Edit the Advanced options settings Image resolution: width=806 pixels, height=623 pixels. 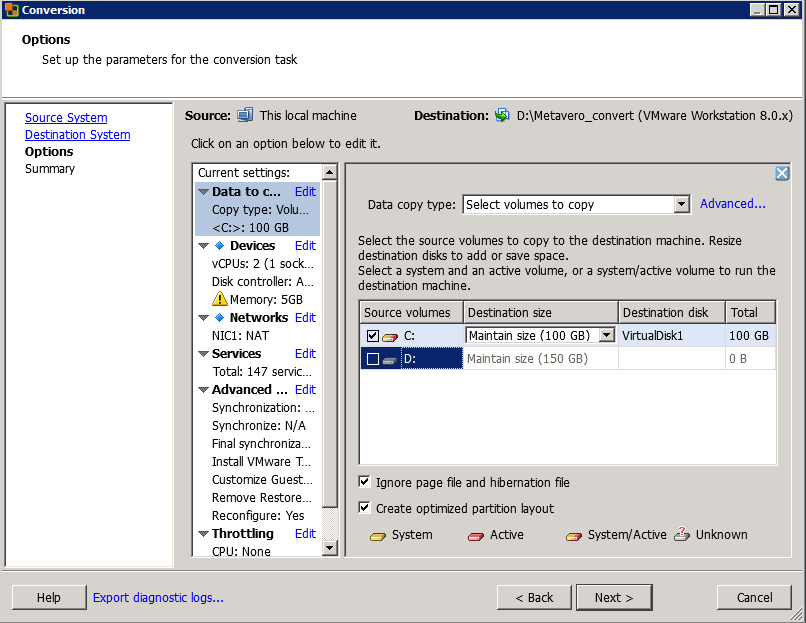(x=305, y=389)
